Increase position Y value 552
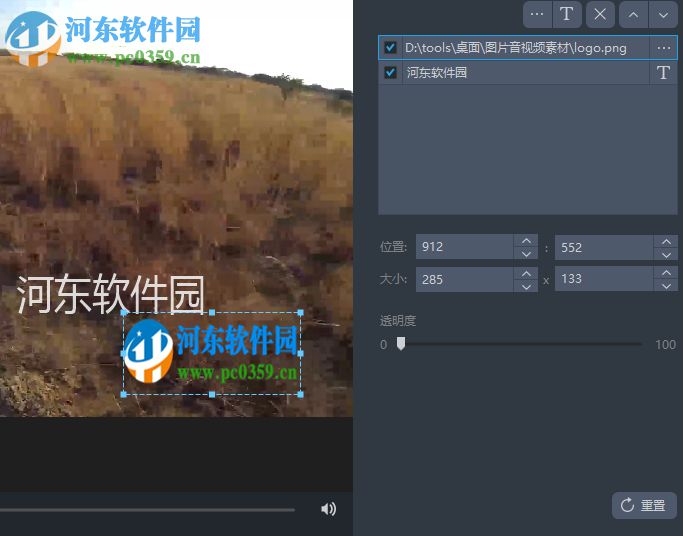 (666, 242)
